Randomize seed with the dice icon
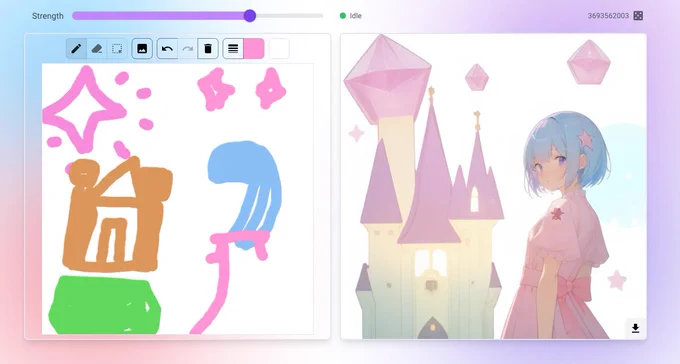The height and width of the screenshot is (364, 680). point(638,16)
